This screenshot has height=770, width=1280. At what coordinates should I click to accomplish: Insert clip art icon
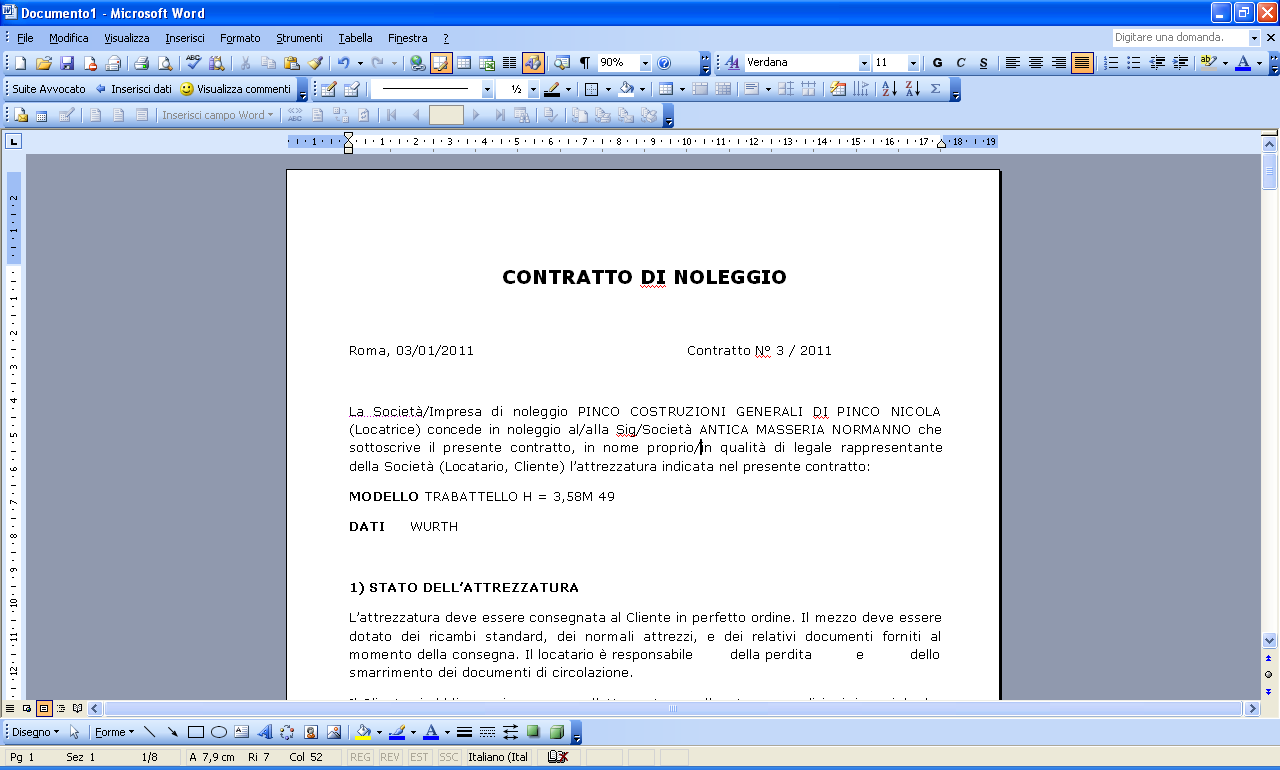pyautogui.click(x=311, y=732)
